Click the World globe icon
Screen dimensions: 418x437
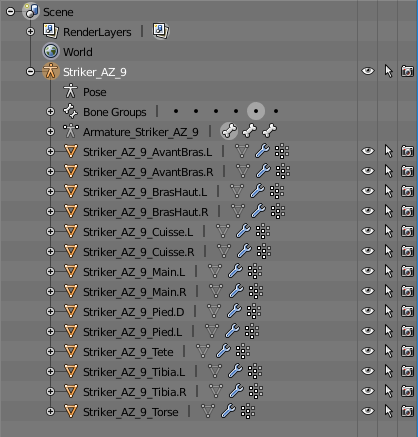tap(51, 51)
